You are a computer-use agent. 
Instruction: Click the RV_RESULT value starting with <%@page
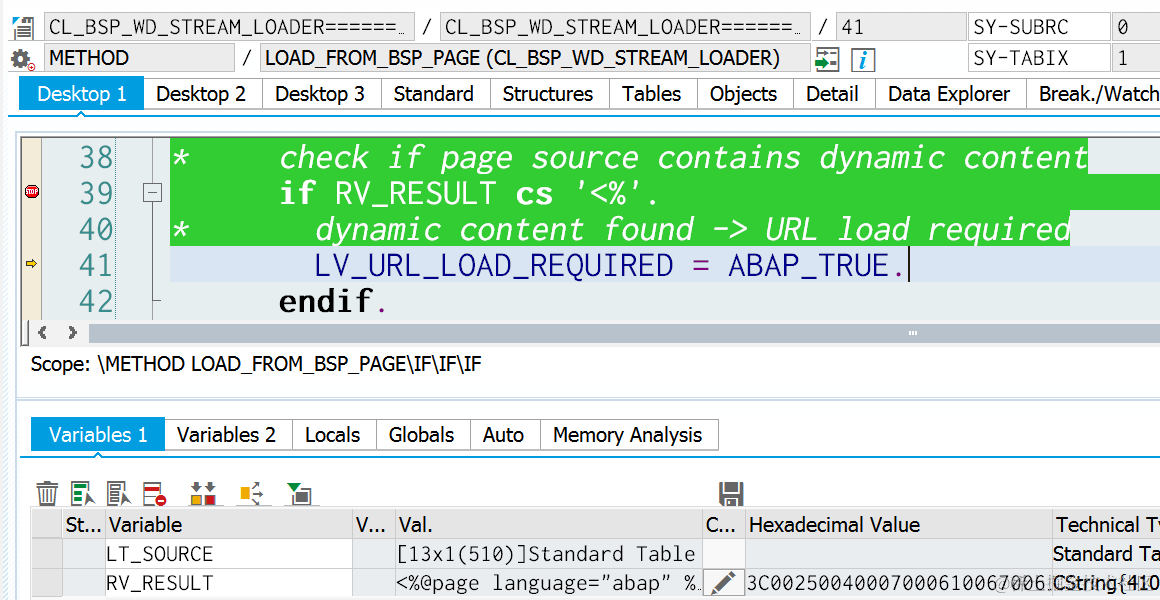pos(548,583)
